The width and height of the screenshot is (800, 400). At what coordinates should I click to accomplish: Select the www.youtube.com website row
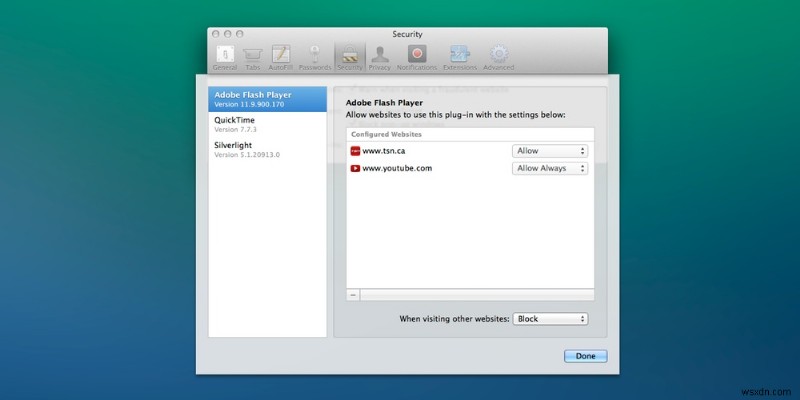470,168
